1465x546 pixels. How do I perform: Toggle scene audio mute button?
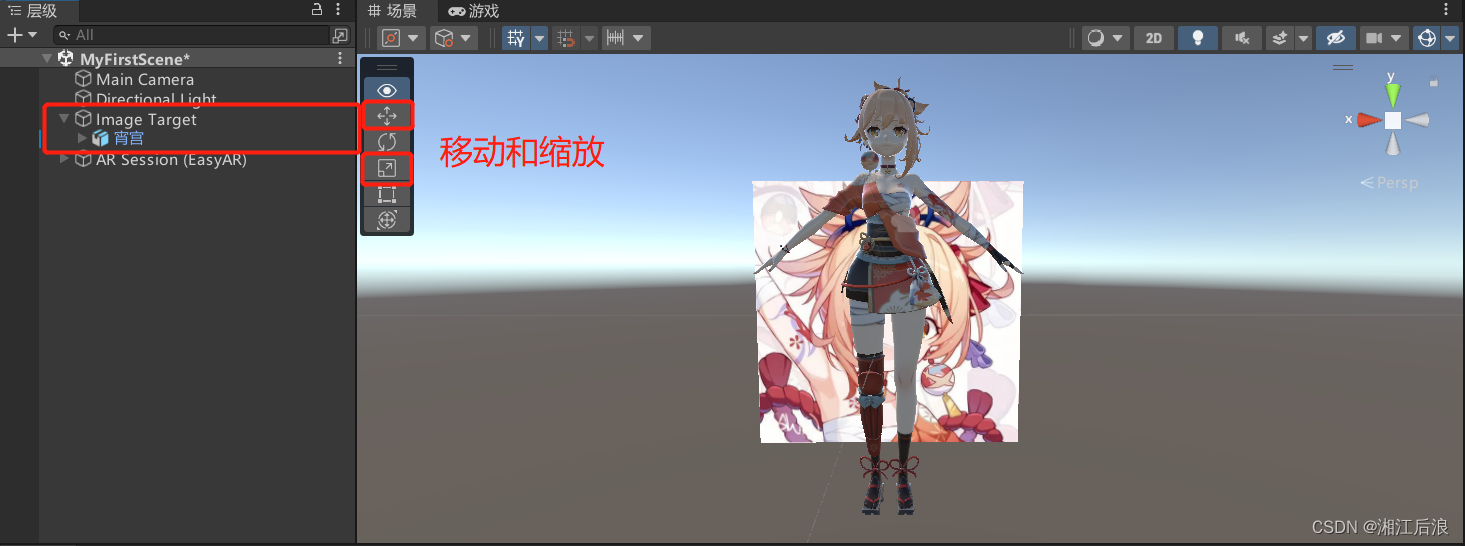click(x=1241, y=38)
